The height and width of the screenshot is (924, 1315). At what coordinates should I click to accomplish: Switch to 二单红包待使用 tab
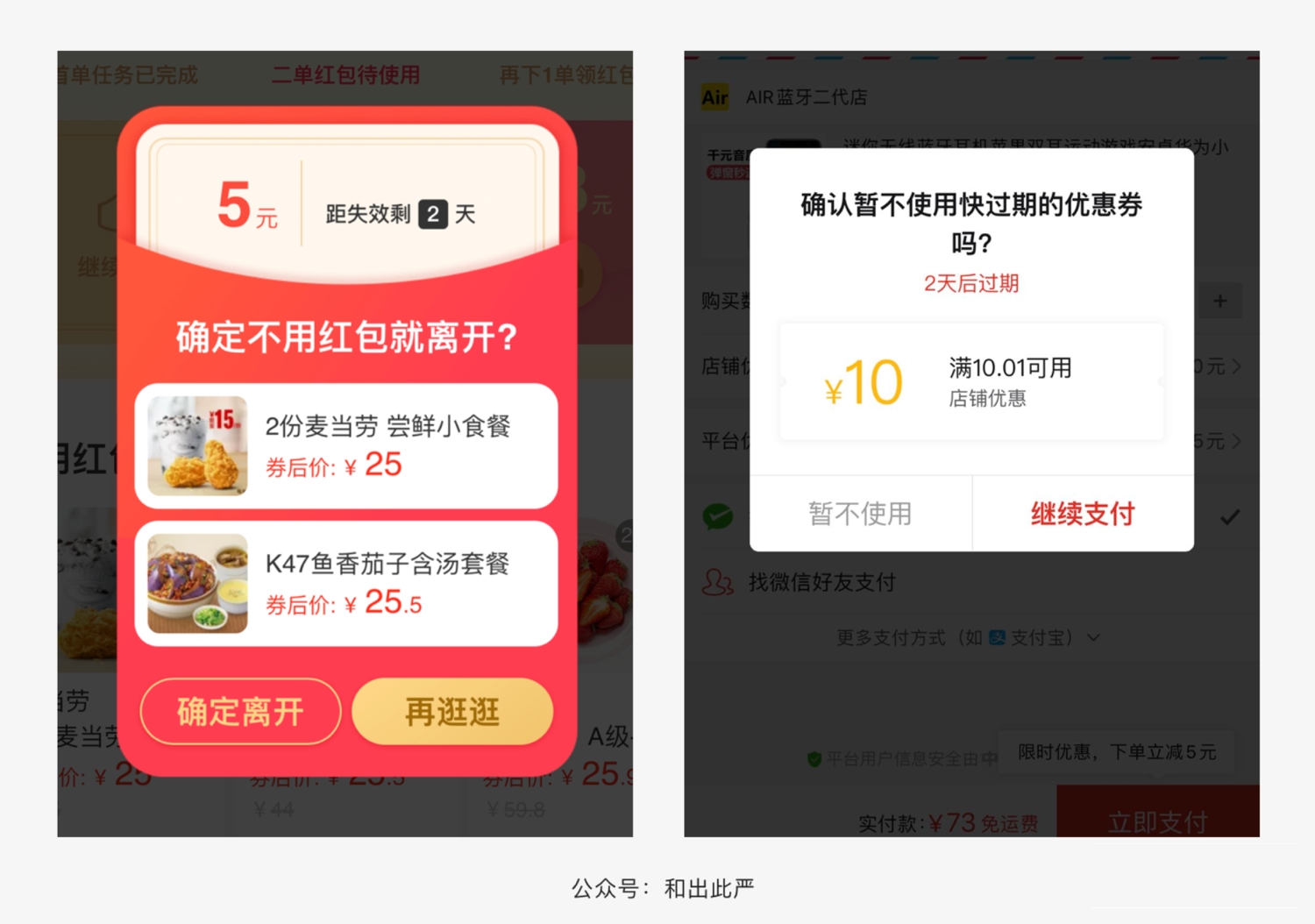click(345, 75)
